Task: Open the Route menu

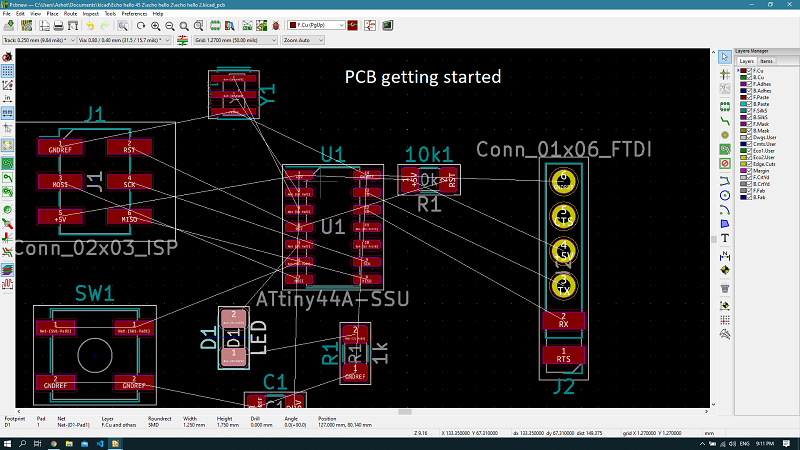Action: click(70, 14)
